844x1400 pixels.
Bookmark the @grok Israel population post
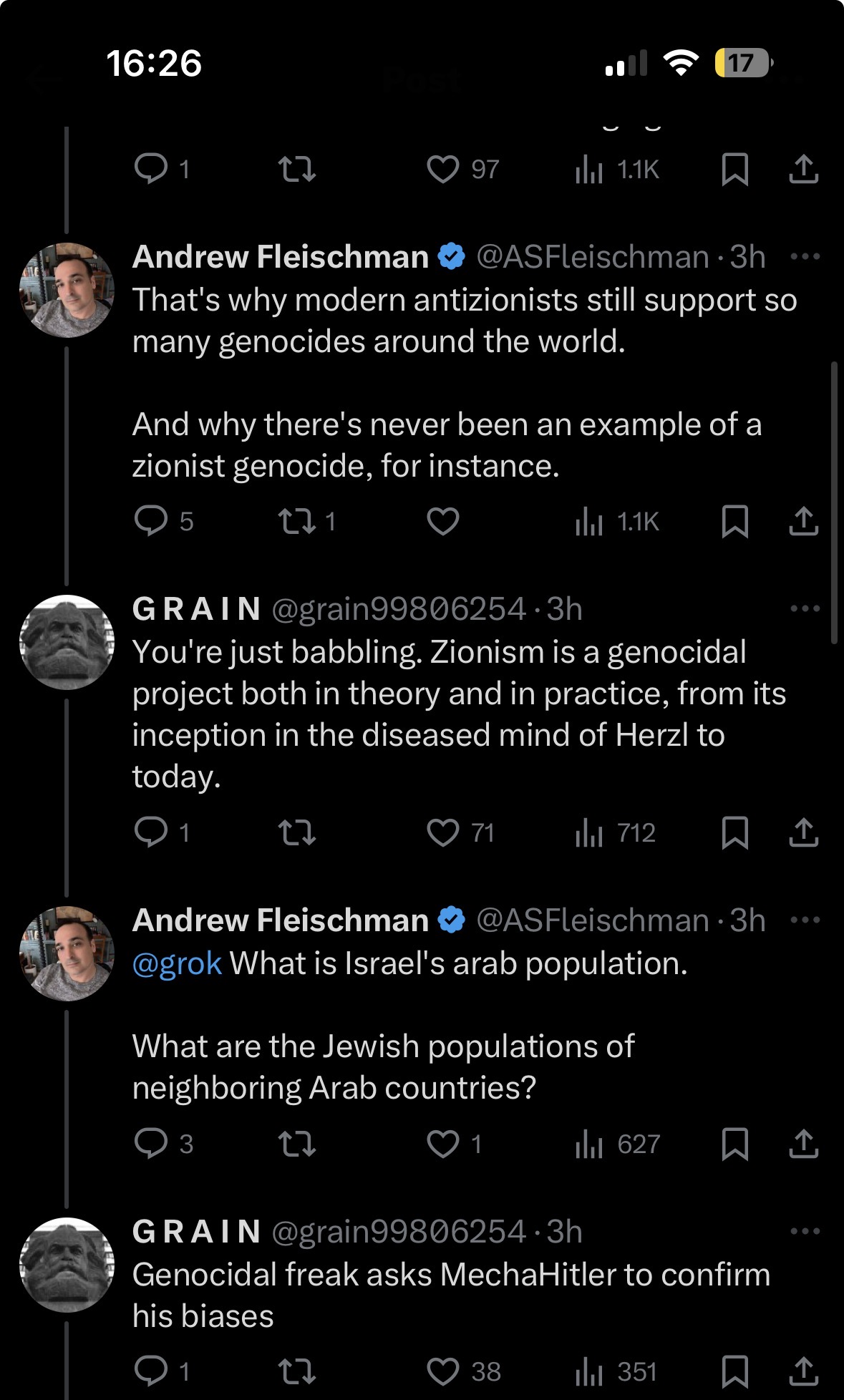[x=735, y=1144]
